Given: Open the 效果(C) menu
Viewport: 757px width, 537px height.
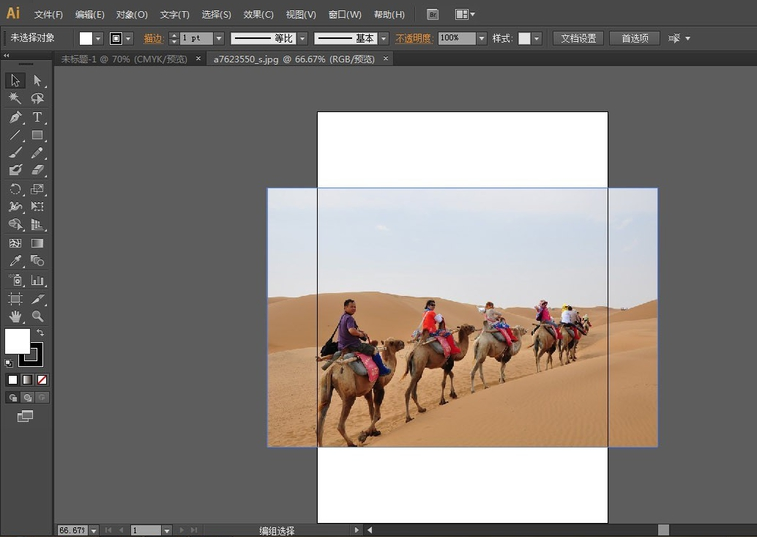Looking at the screenshot, I should click(x=258, y=15).
